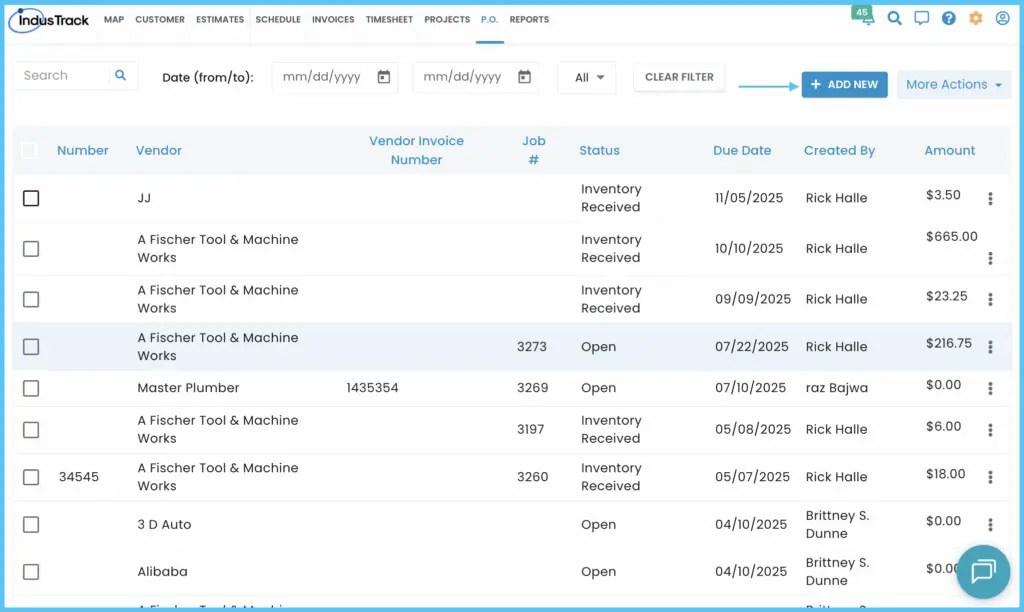Click the Clear Filter button
This screenshot has width=1024, height=612.
point(679,77)
